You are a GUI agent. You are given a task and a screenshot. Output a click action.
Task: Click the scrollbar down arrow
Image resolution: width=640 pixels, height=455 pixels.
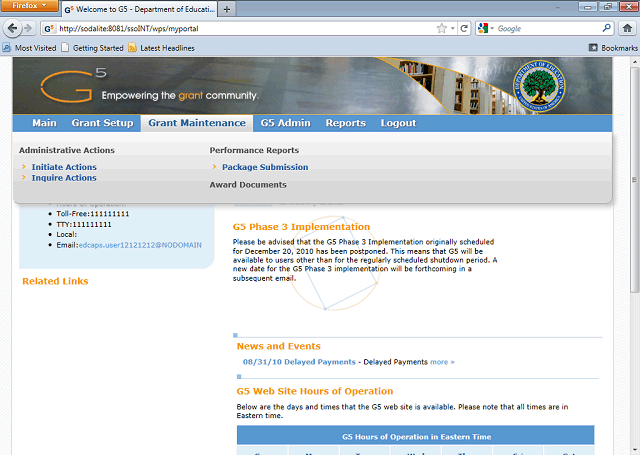coord(634,450)
